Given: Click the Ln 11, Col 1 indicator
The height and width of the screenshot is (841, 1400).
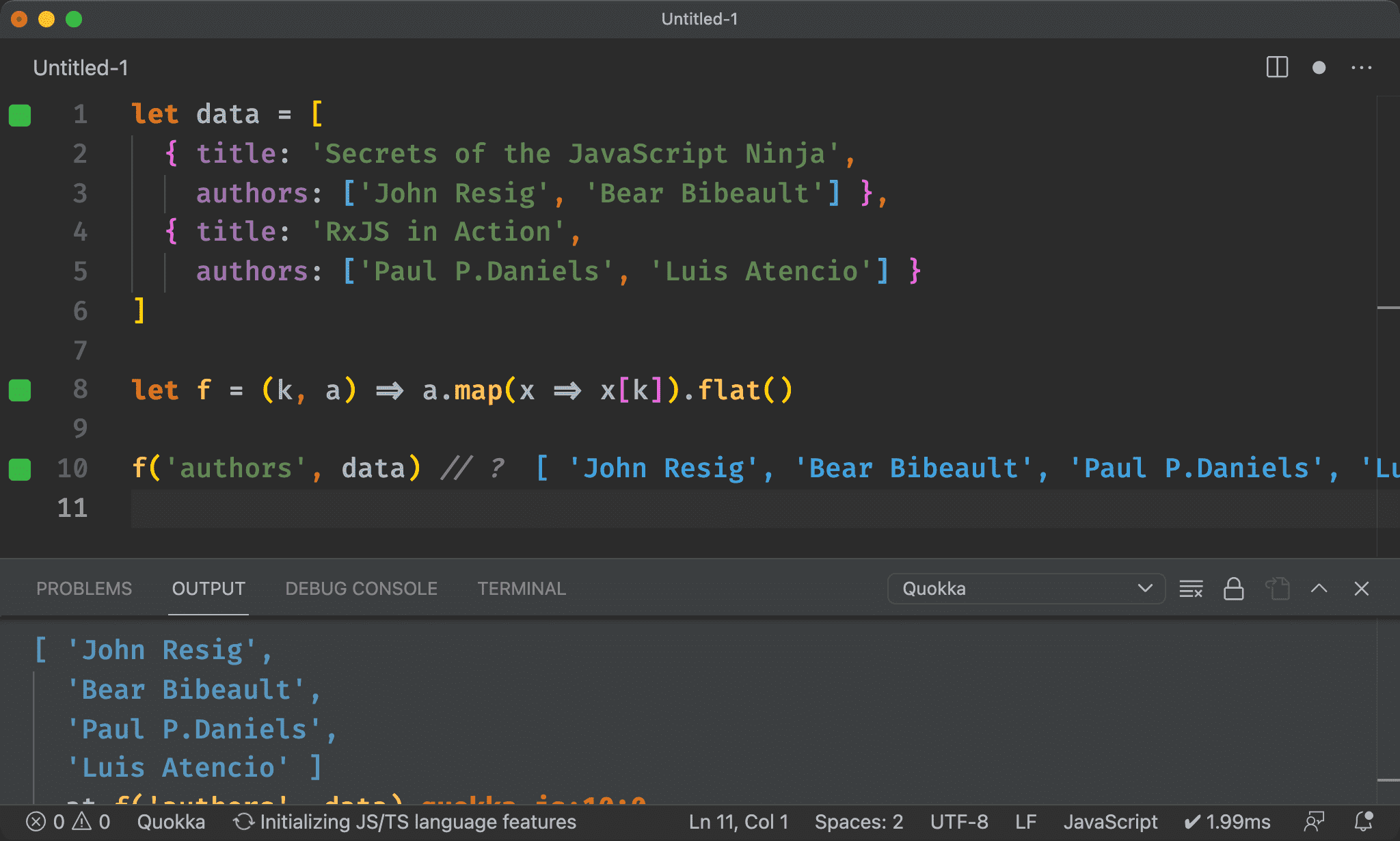Looking at the screenshot, I should [x=738, y=822].
